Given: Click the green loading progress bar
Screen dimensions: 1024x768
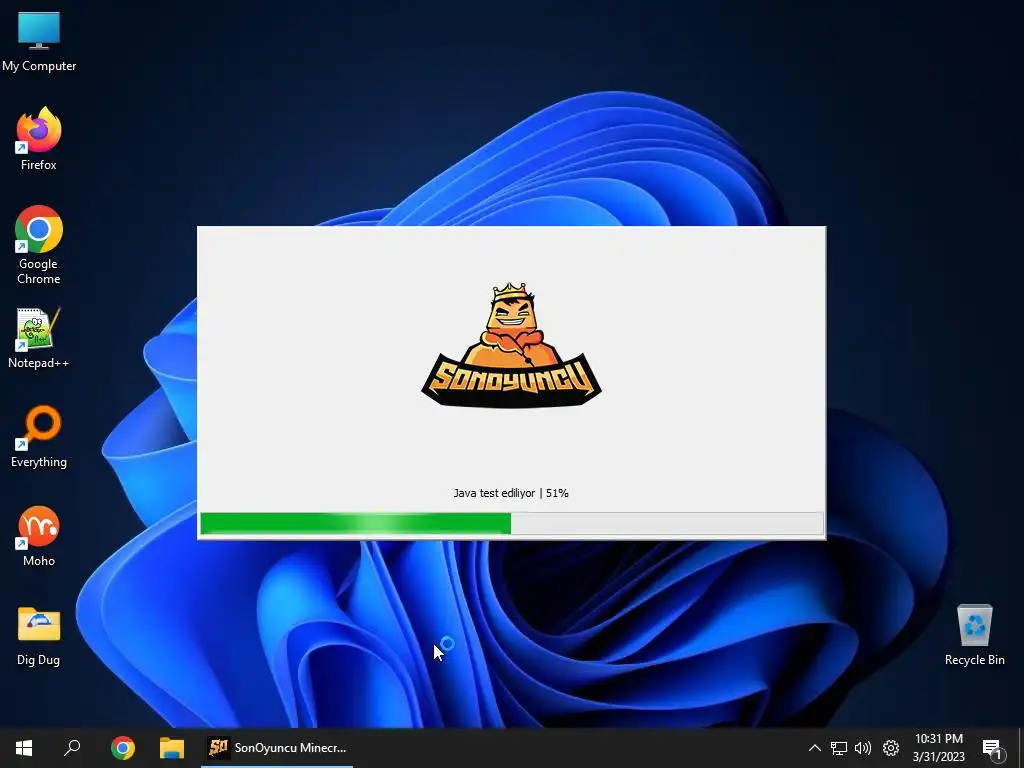Looking at the screenshot, I should pos(512,524).
